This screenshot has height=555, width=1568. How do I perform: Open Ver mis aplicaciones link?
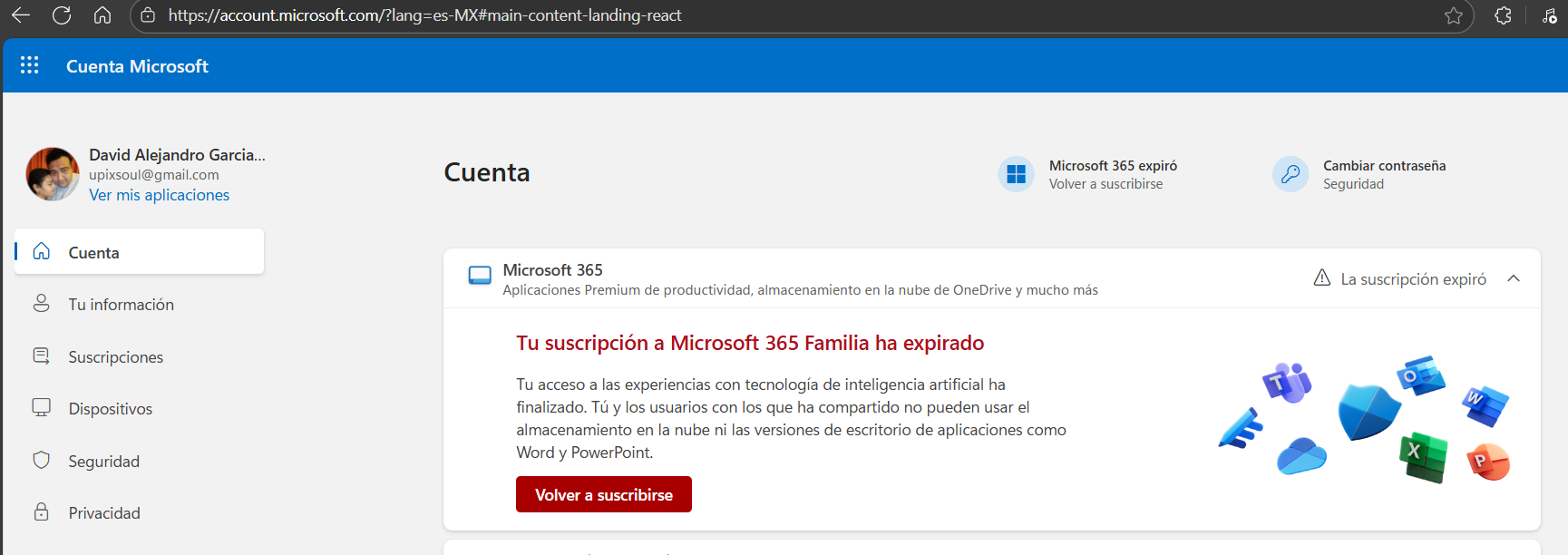coord(159,195)
